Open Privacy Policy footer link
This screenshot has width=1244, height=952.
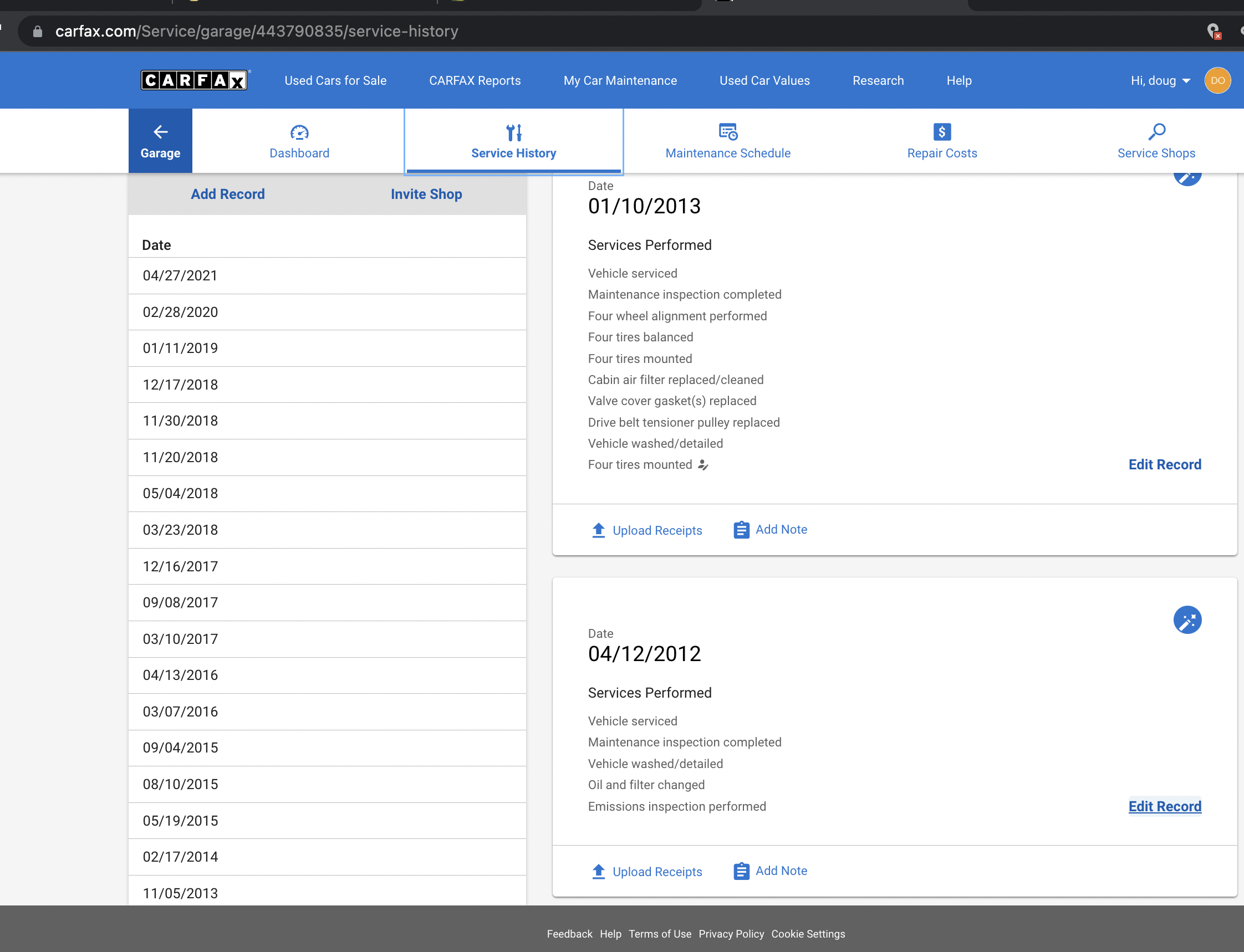tap(731, 934)
